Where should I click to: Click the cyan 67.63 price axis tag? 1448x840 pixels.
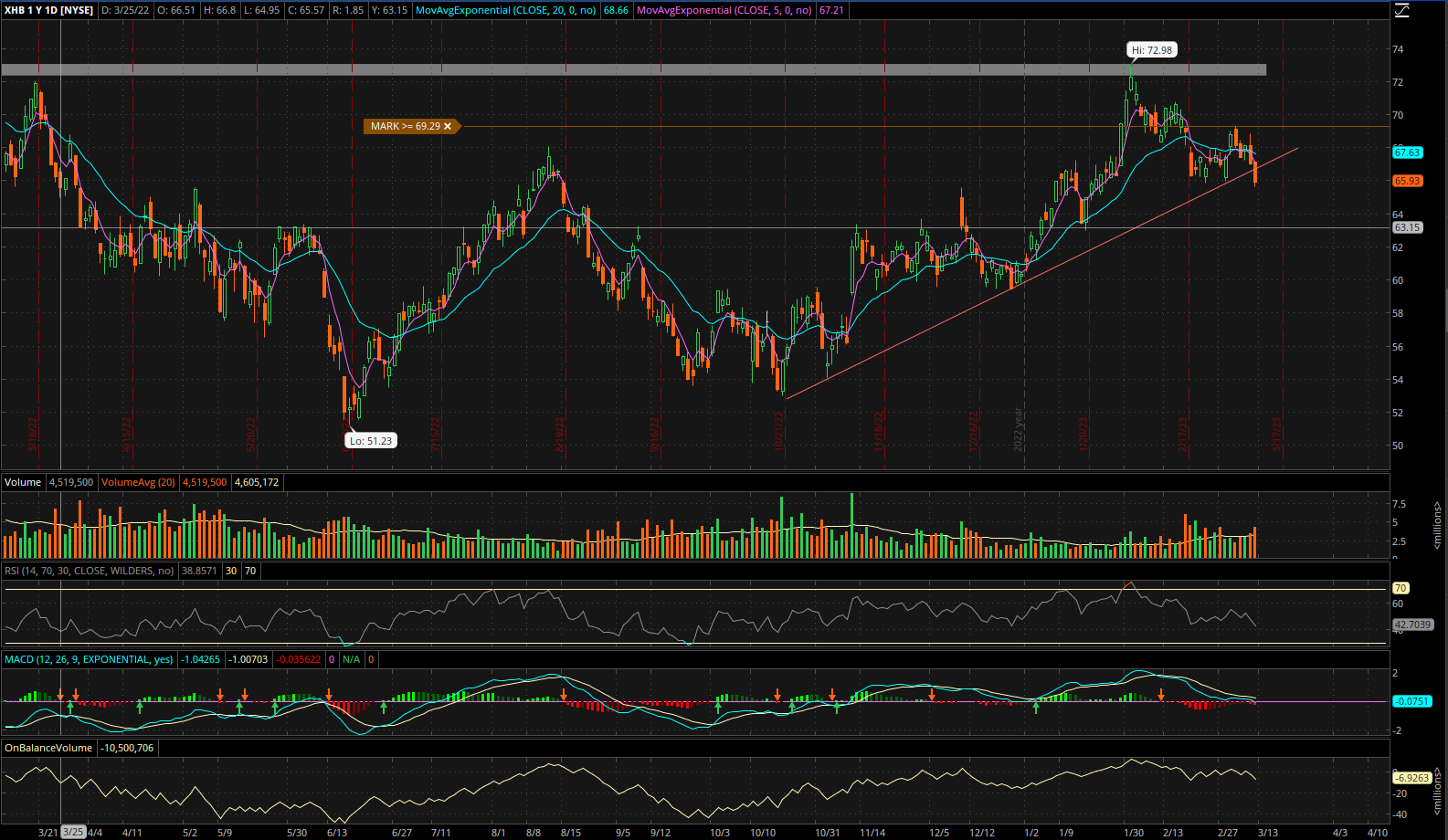coord(1407,152)
